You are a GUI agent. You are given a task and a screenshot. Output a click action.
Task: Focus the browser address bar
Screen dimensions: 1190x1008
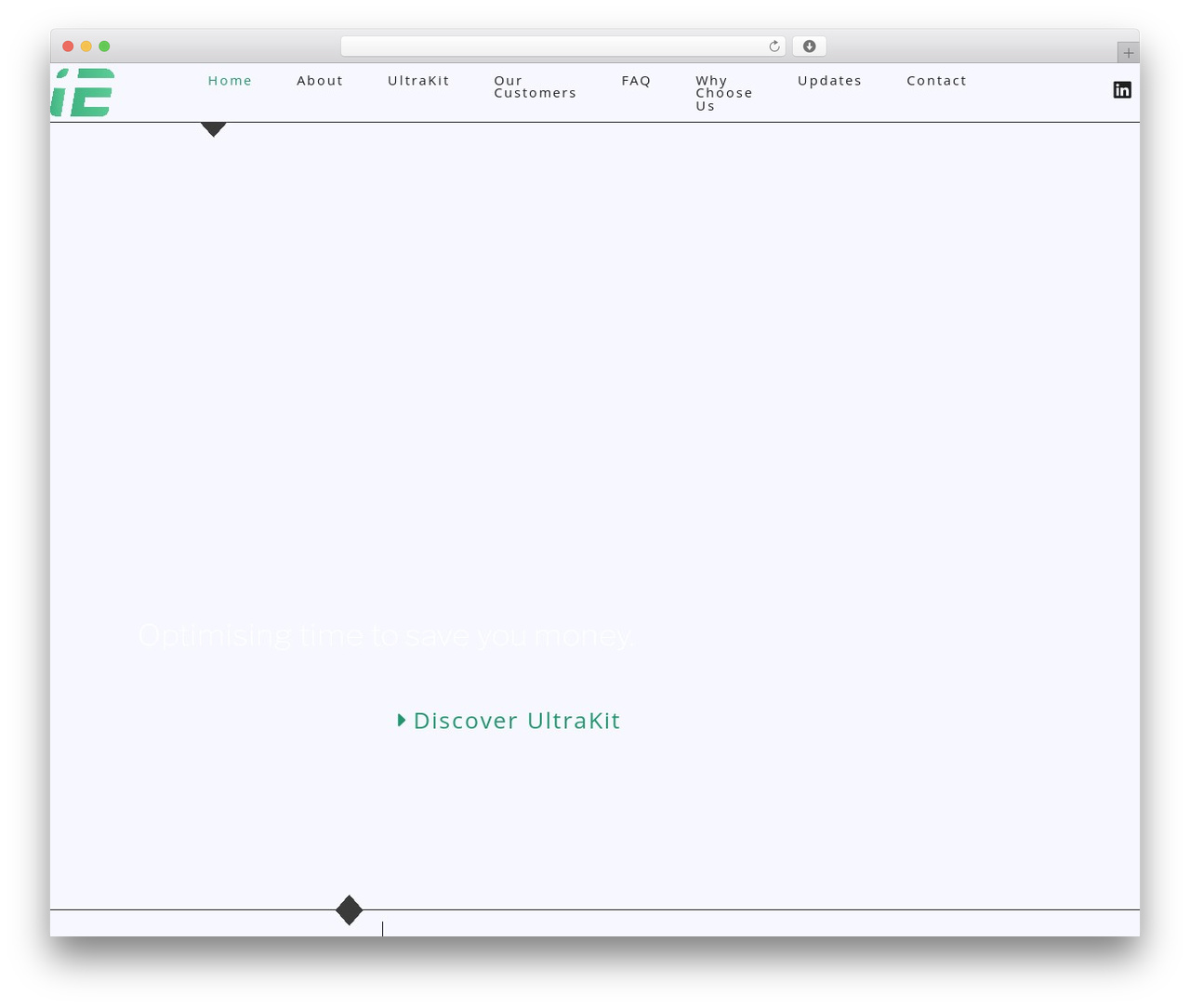coord(562,46)
